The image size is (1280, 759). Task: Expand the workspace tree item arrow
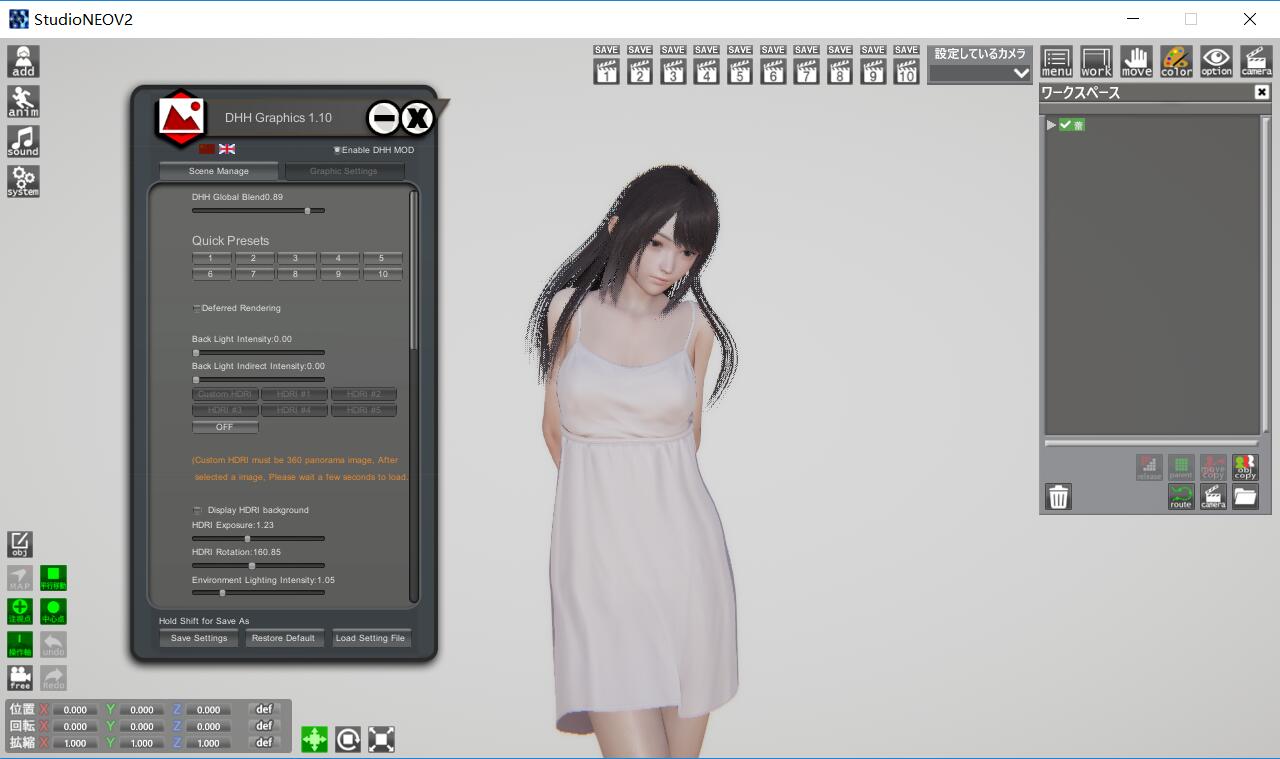1051,125
